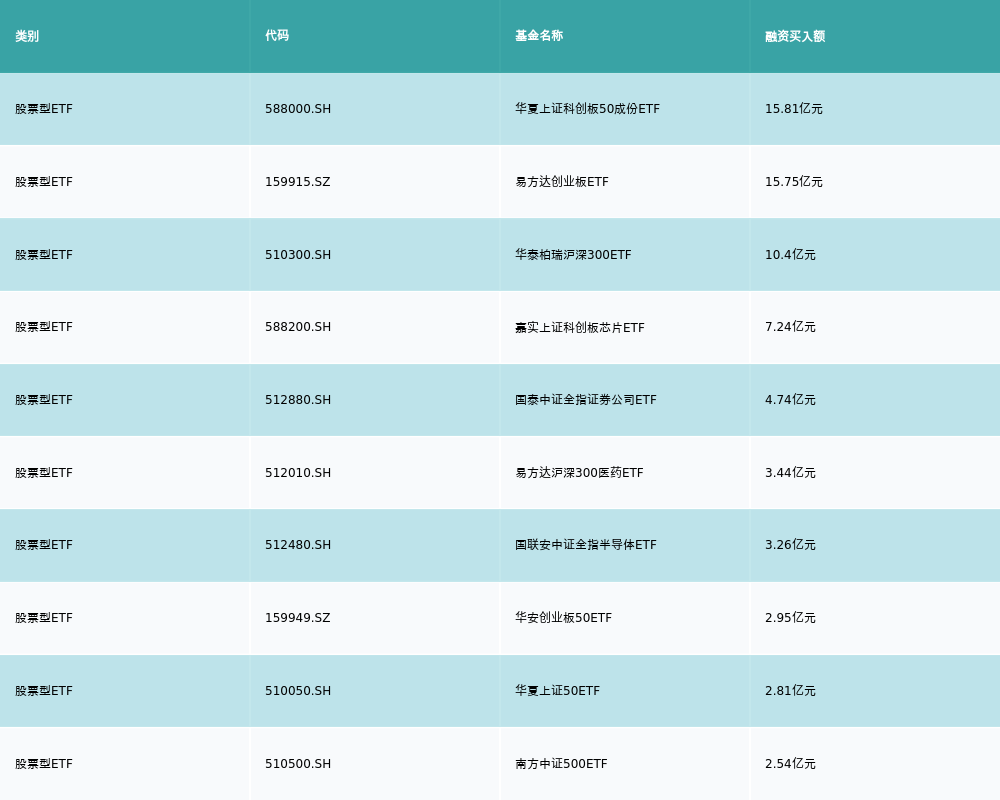Screen dimensions: 1000x800
Task: Select fund code 512480.SH
Action: (298, 545)
